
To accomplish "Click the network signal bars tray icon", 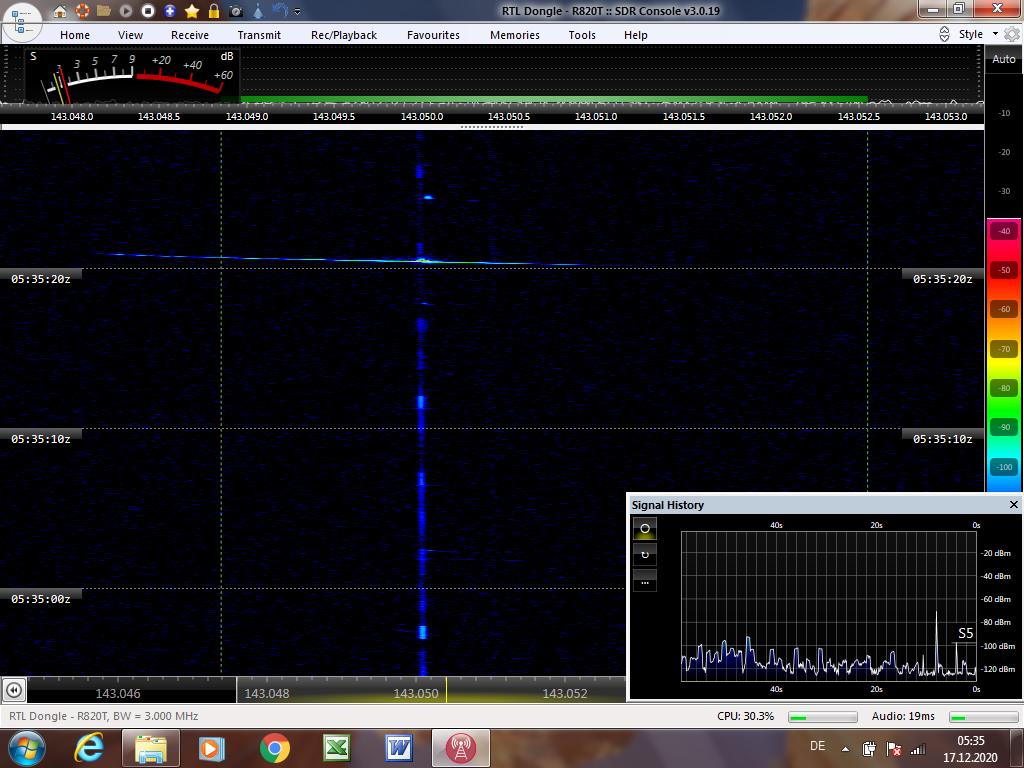I will click(x=918, y=749).
